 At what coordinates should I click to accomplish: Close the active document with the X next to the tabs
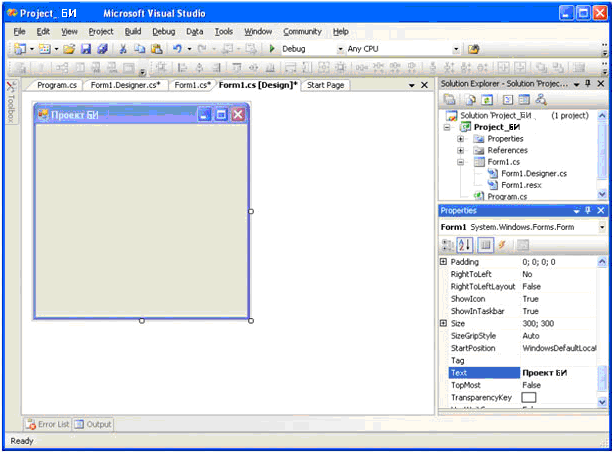click(424, 85)
